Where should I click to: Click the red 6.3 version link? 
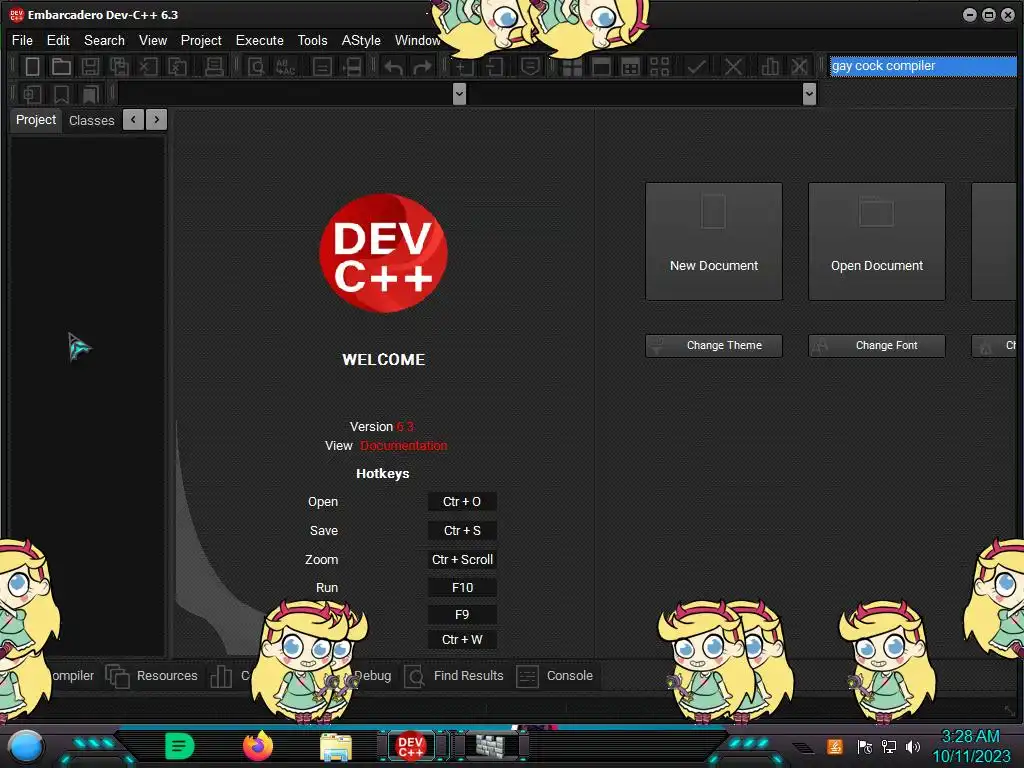405,426
